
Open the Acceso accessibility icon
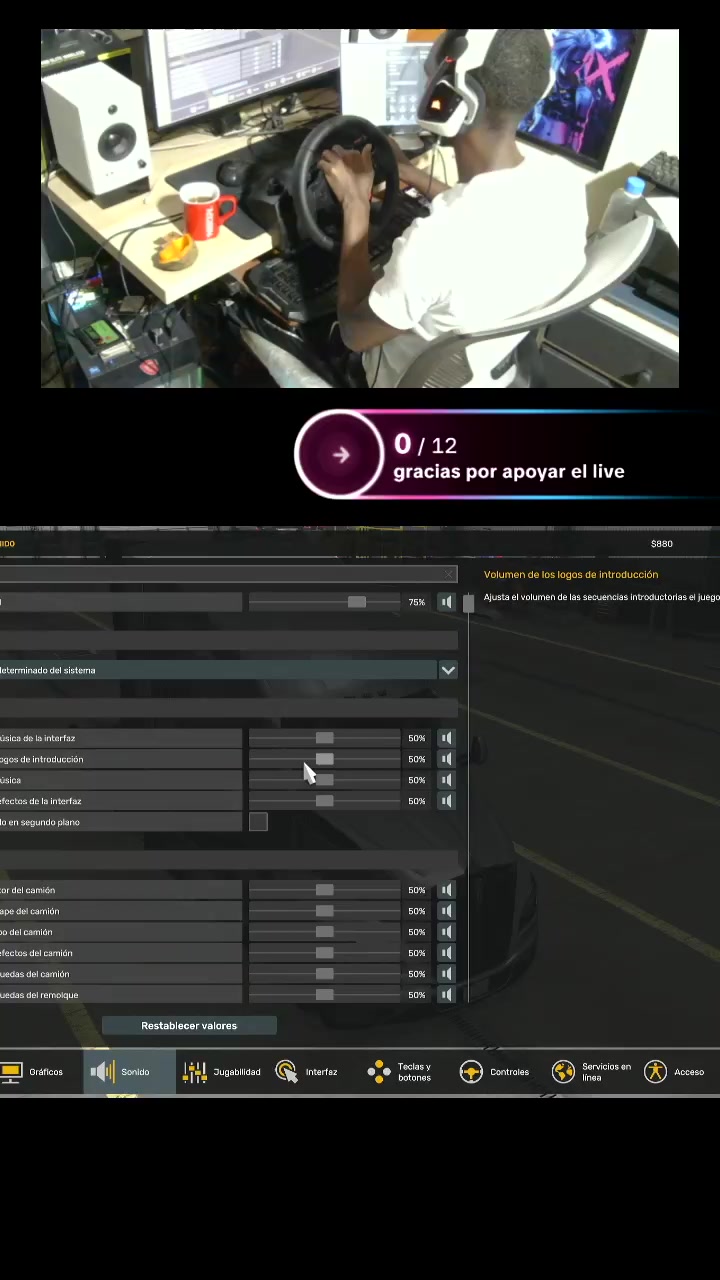pos(655,1072)
